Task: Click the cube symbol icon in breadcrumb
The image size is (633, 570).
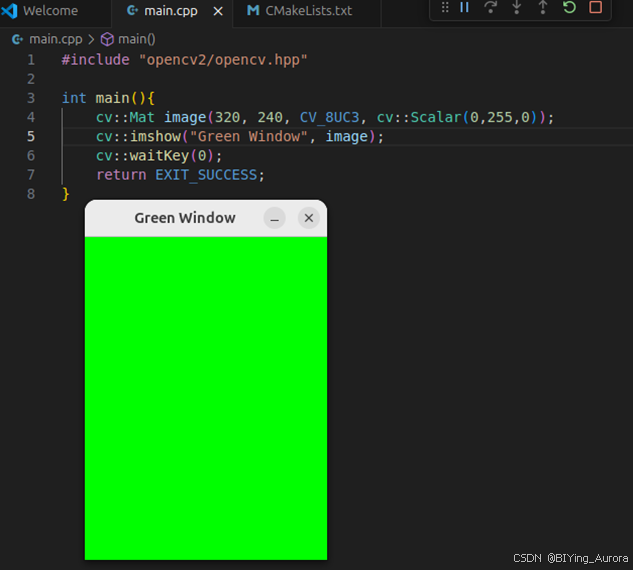Action: click(107, 40)
